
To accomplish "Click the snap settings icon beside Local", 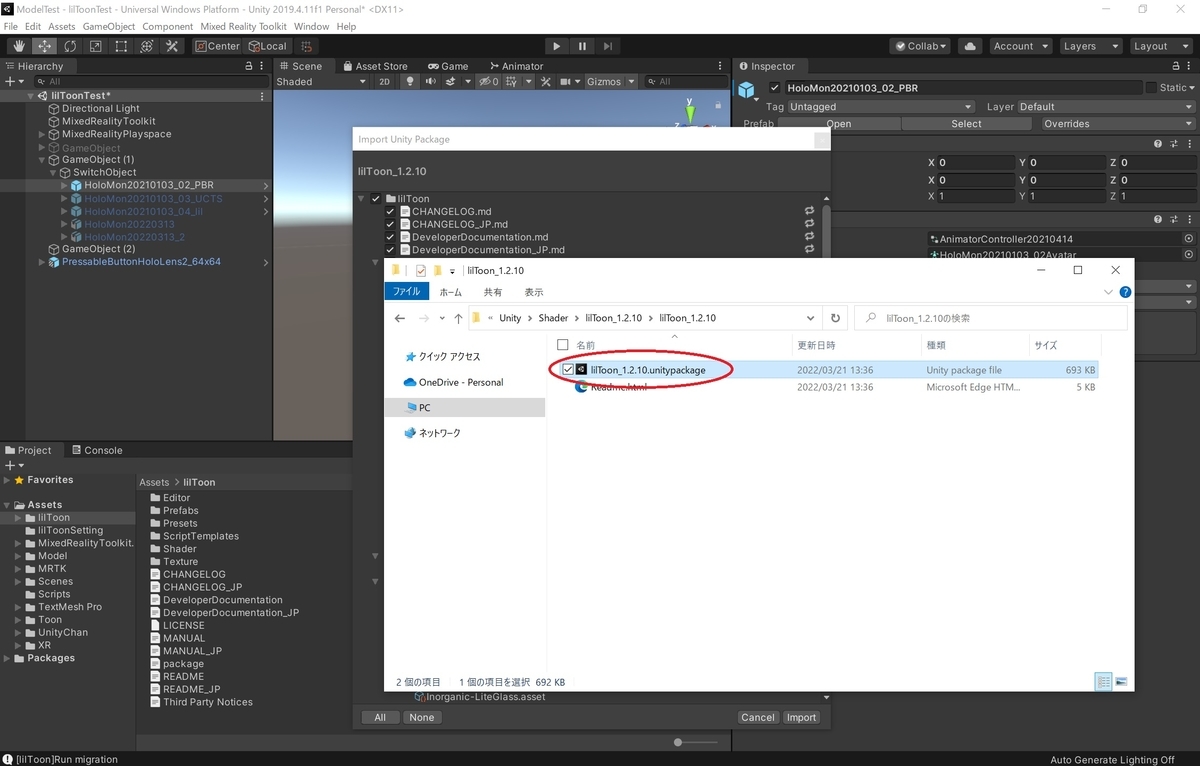I will [x=306, y=46].
